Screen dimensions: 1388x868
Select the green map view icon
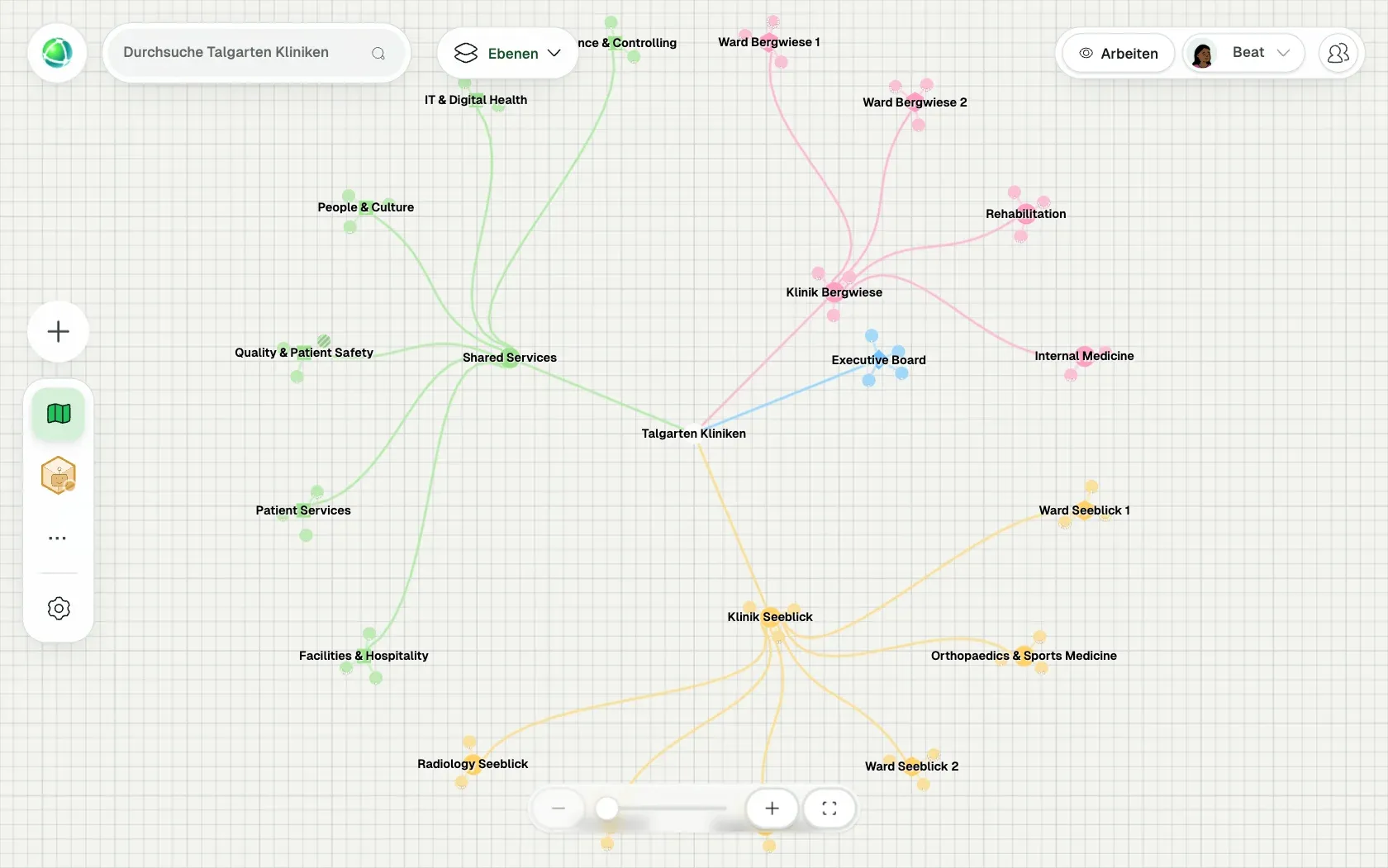(x=59, y=414)
